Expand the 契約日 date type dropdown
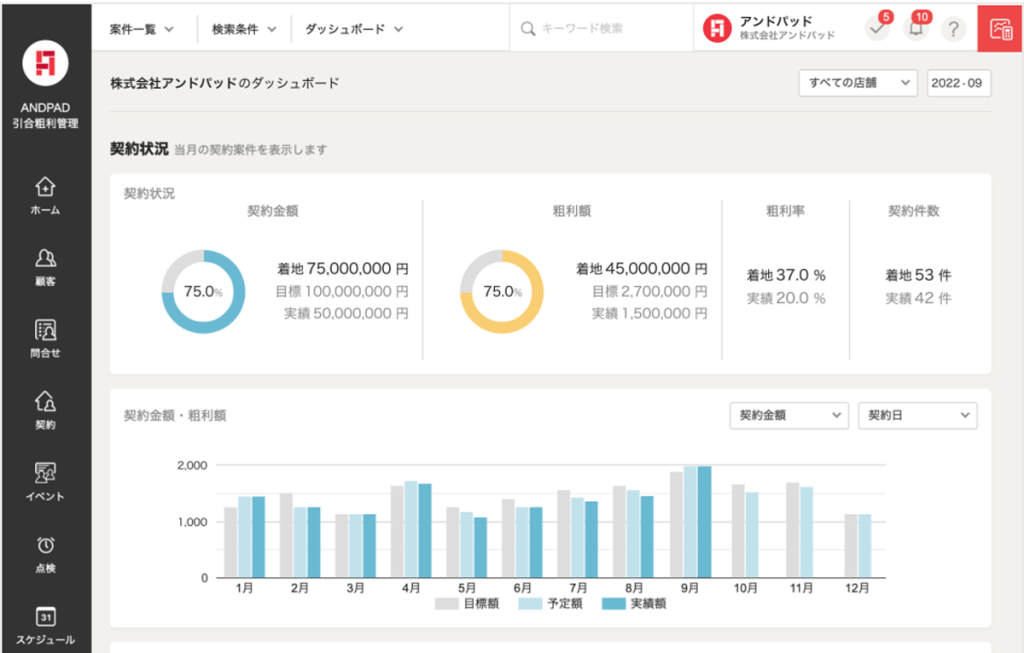The width and height of the screenshot is (1024, 653). (x=917, y=415)
